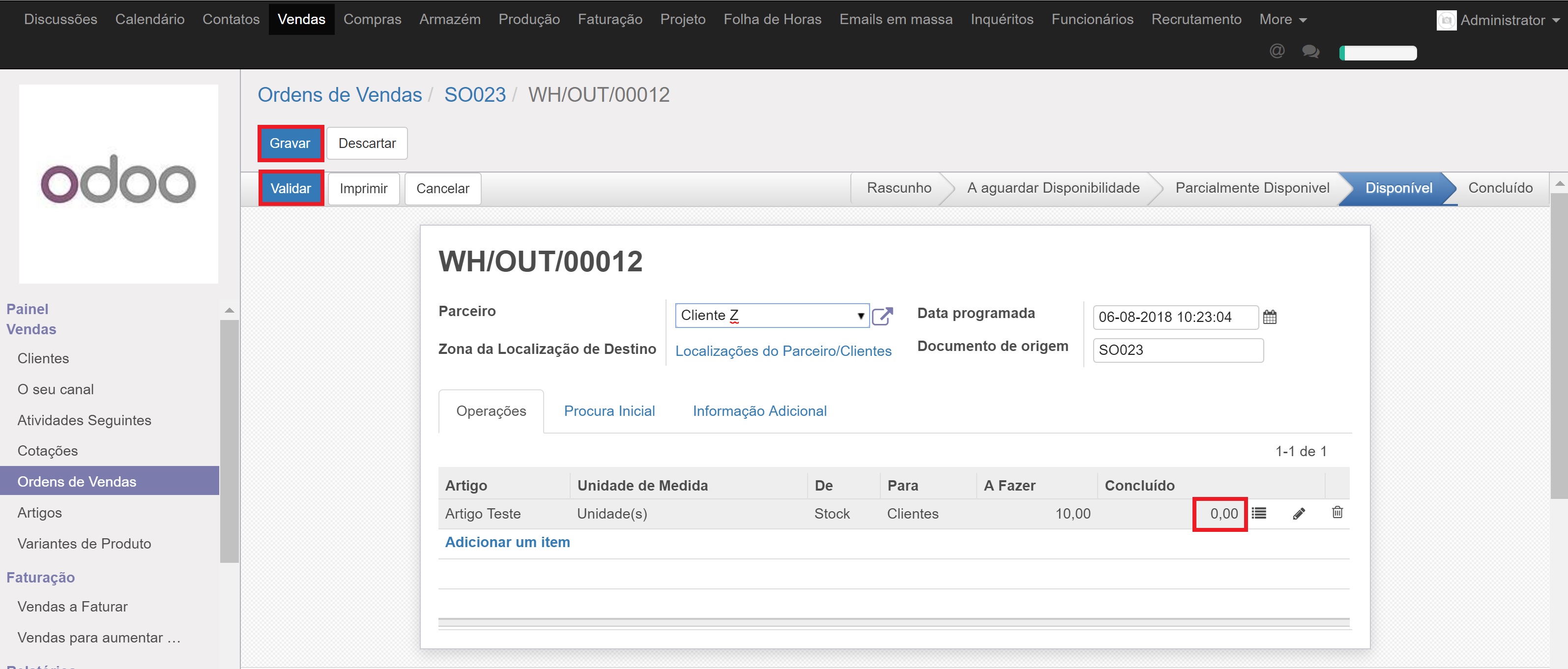
Task: Open the Informação Adicional tab
Action: [759, 411]
